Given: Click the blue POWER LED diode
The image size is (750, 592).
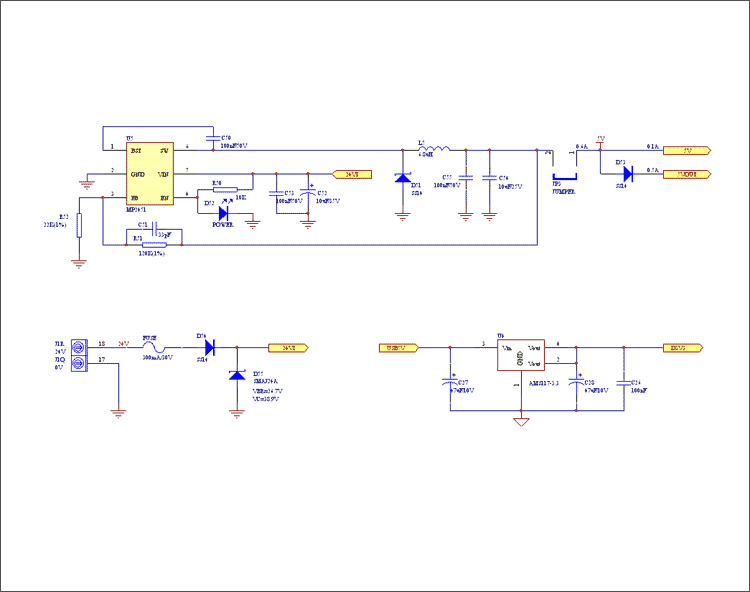Looking at the screenshot, I should pyautogui.click(x=222, y=211).
